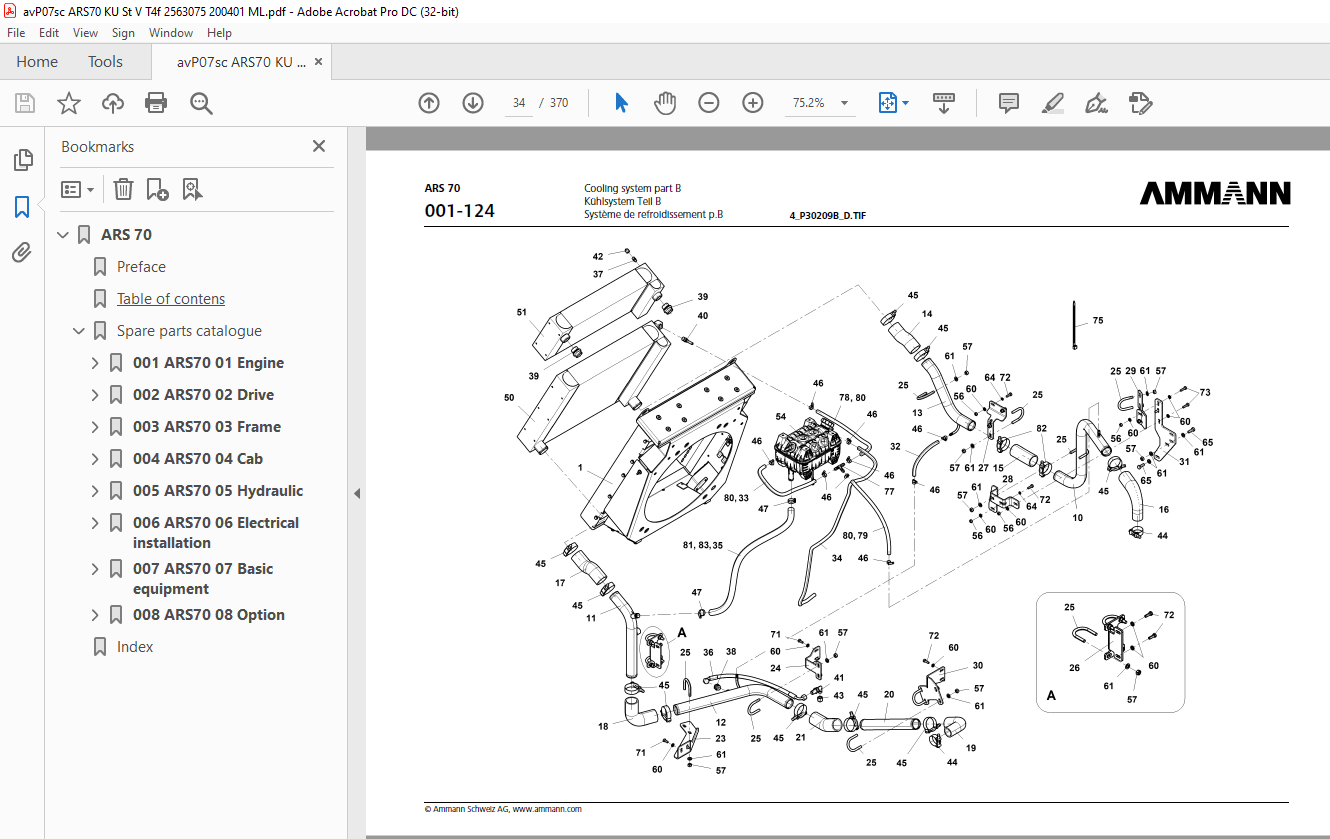
Task: Open the Table of contens bookmark
Action: tap(171, 299)
